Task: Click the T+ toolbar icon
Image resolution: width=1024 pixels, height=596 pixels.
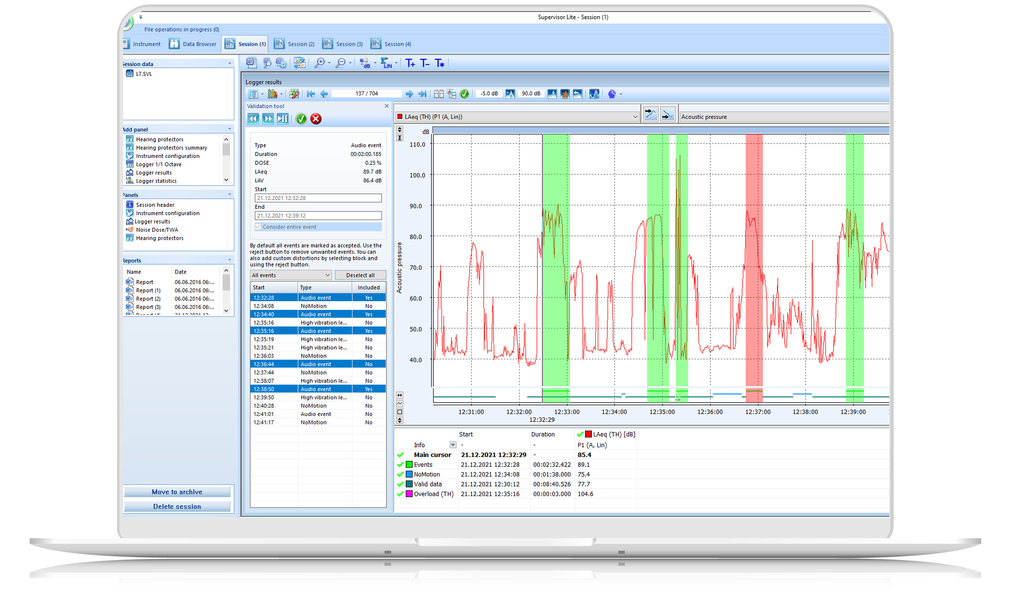Action: coord(410,63)
